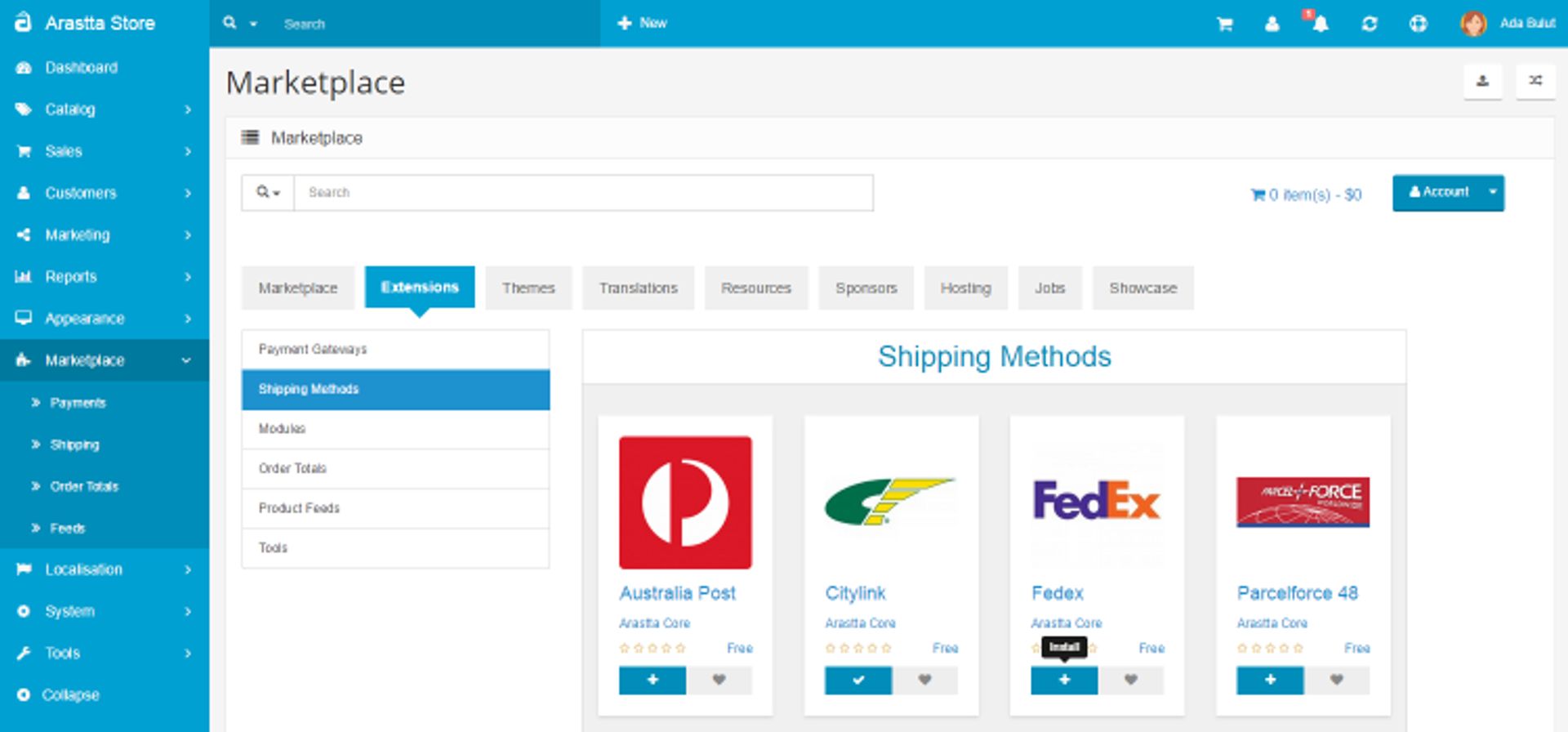Click the New button in top bar

point(642,24)
